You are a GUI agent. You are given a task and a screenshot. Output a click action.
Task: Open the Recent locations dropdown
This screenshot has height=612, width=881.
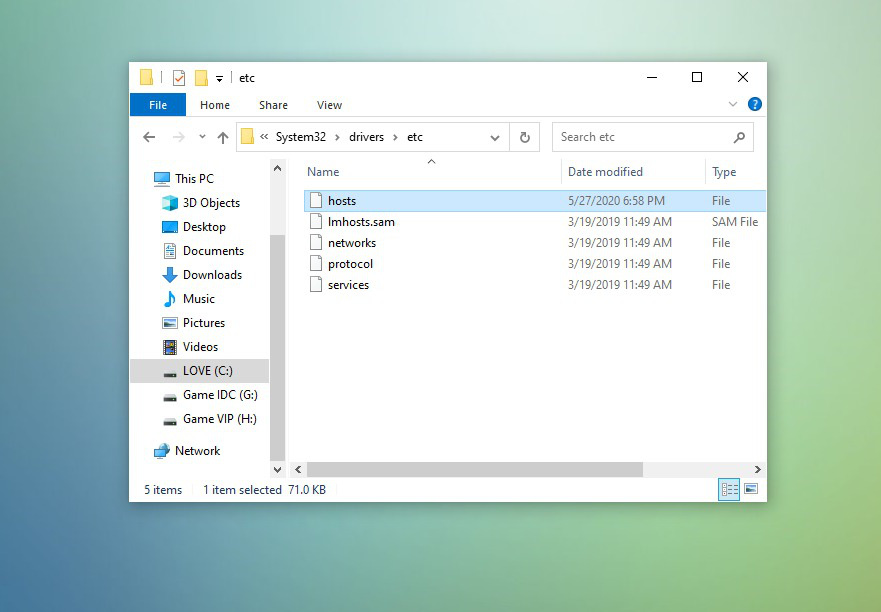click(202, 137)
